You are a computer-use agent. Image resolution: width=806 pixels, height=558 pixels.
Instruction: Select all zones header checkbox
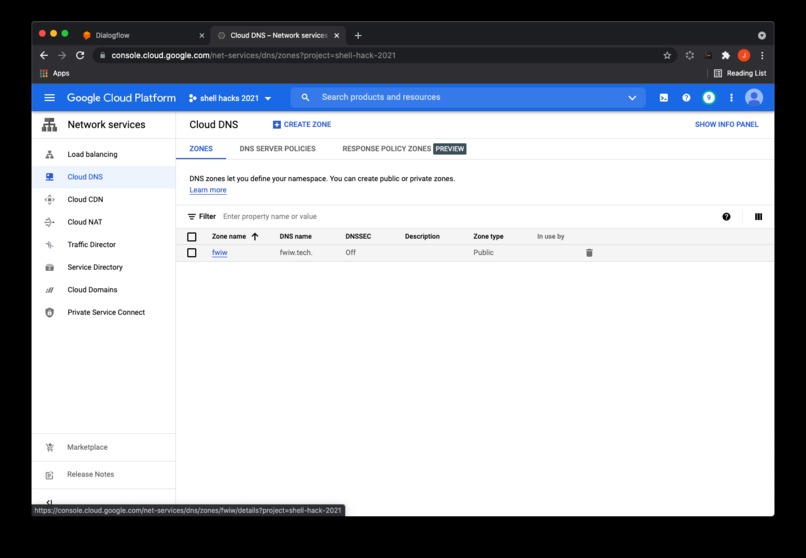click(x=192, y=237)
